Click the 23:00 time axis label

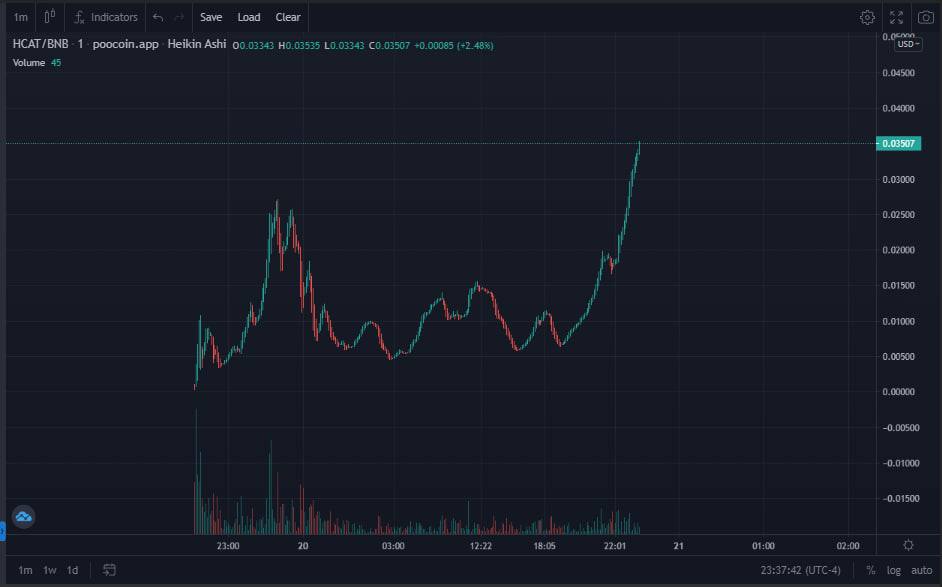228,546
